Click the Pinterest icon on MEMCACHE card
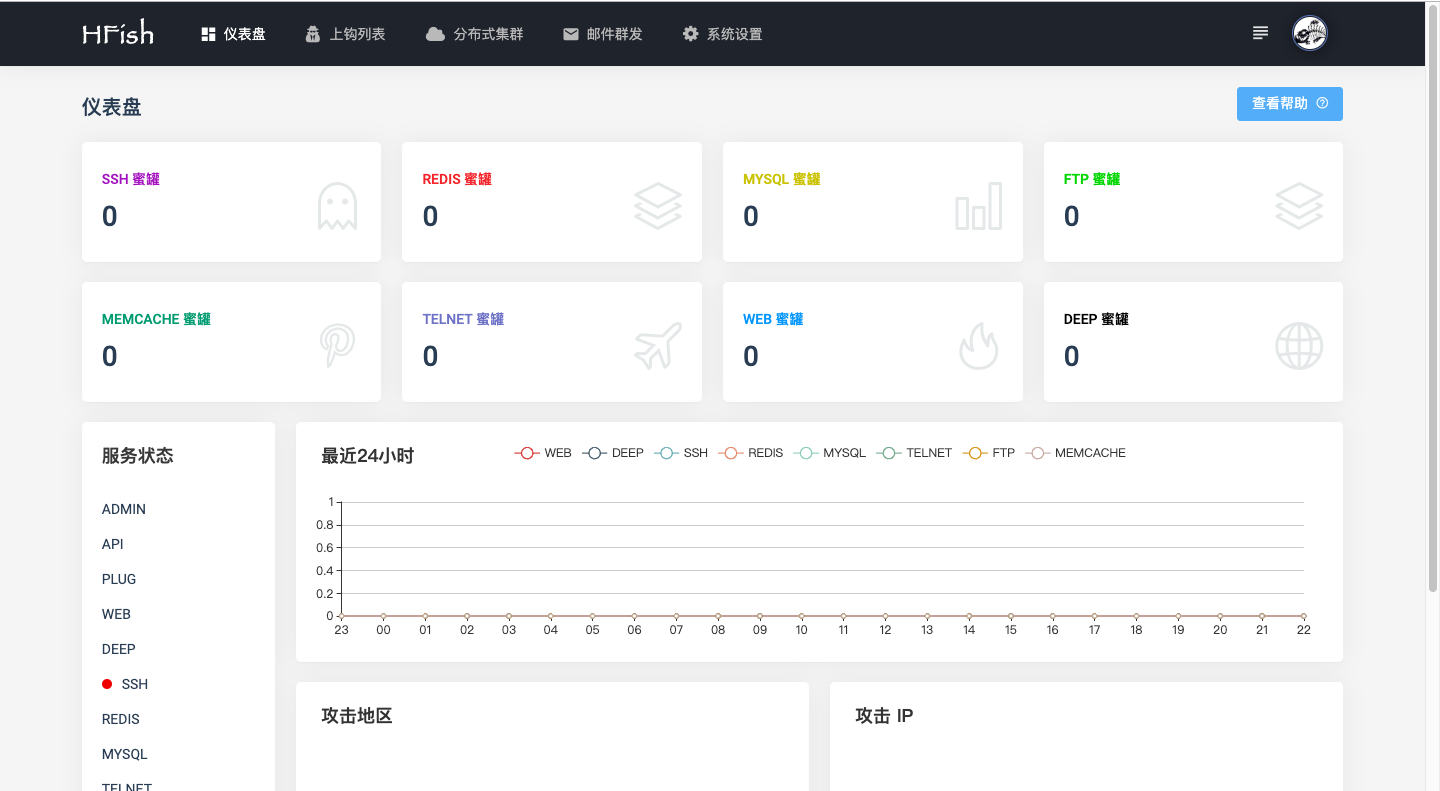The width and height of the screenshot is (1440, 791). coord(337,346)
